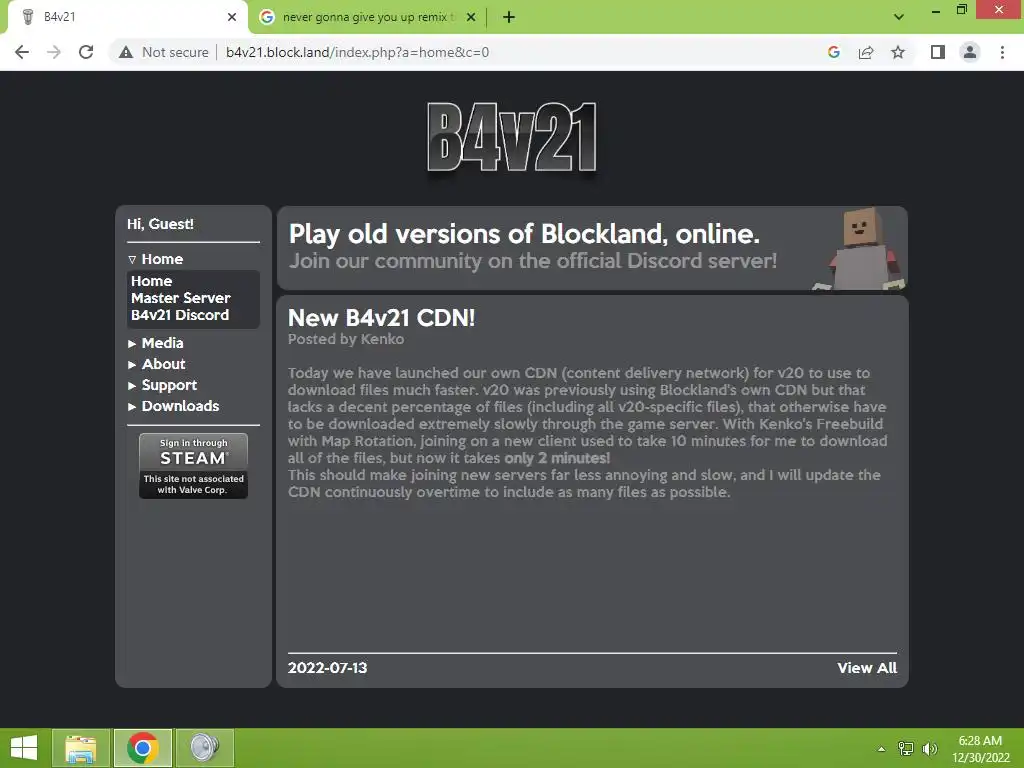Expand the About sidebar section
Image resolution: width=1024 pixels, height=768 pixels.
[157, 364]
